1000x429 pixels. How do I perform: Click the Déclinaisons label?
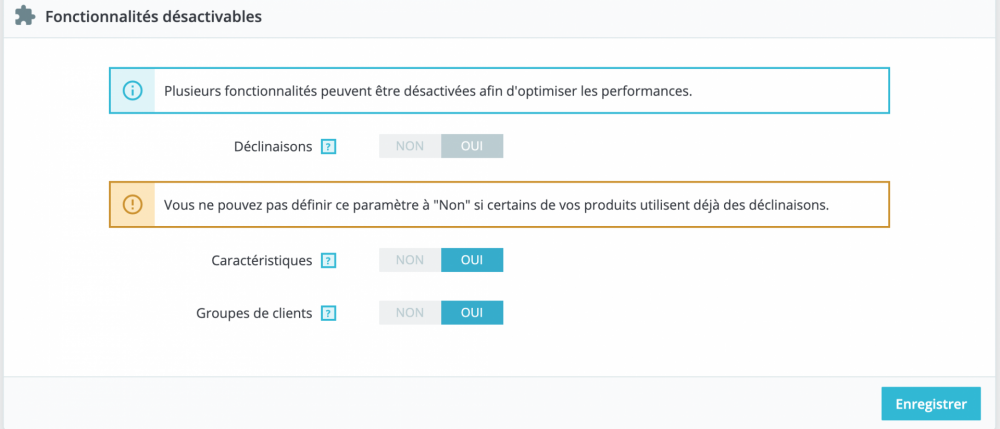[x=272, y=147]
